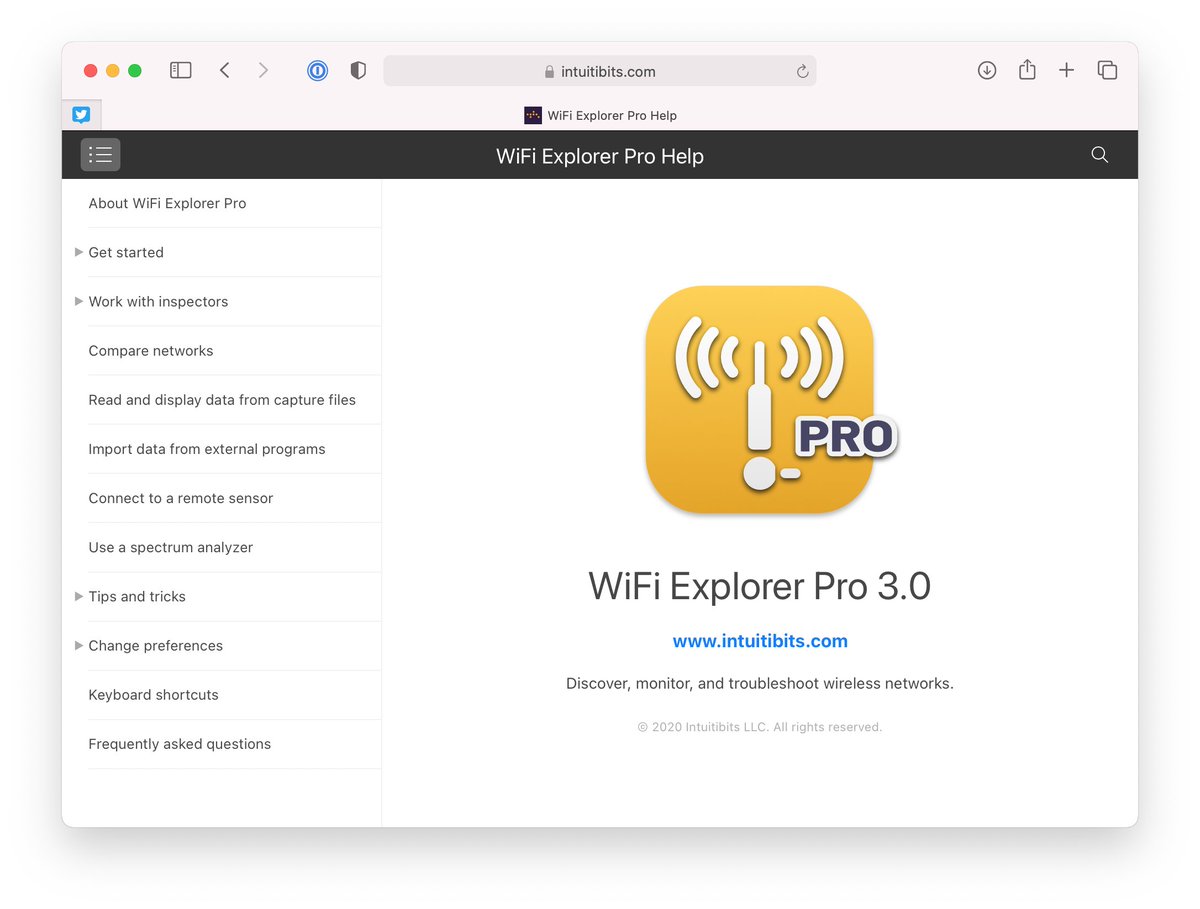Expand the Get started section arrow
Screen dimensions: 1200x909
click(79, 252)
